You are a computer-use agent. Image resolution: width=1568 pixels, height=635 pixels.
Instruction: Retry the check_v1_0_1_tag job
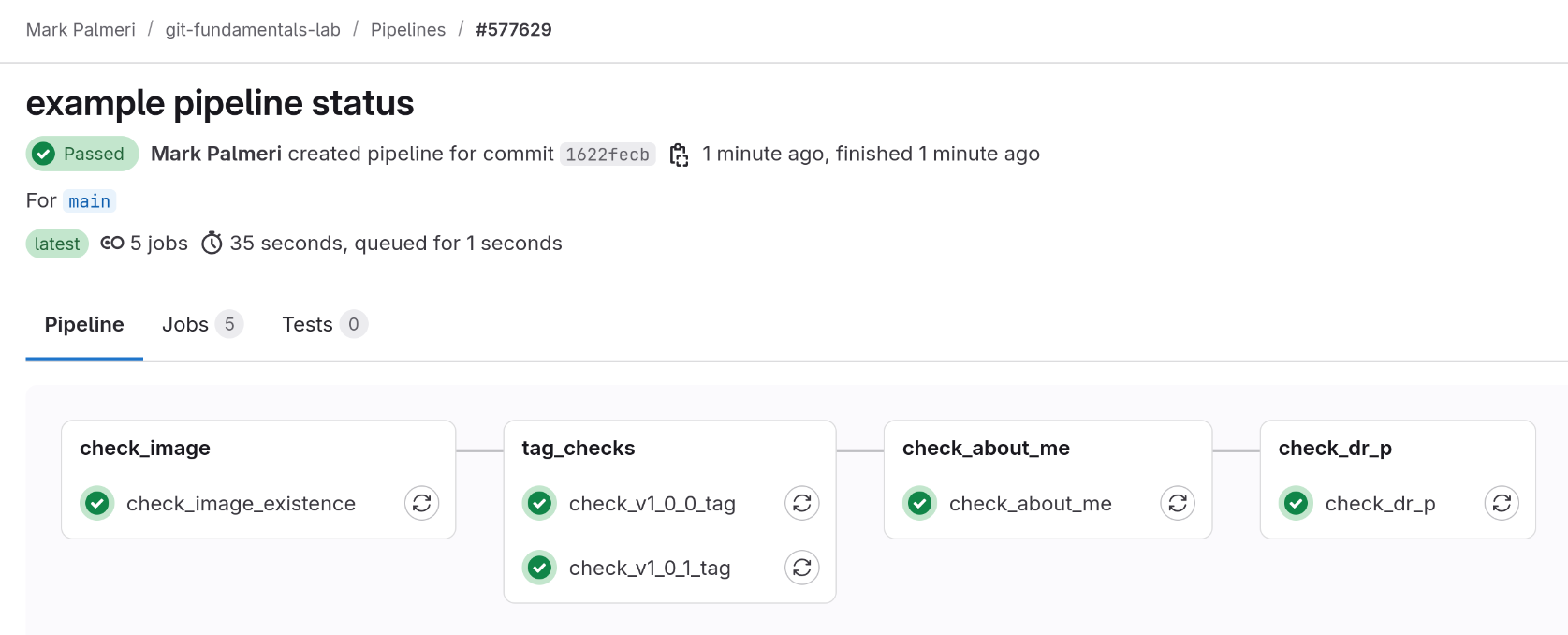tap(802, 568)
